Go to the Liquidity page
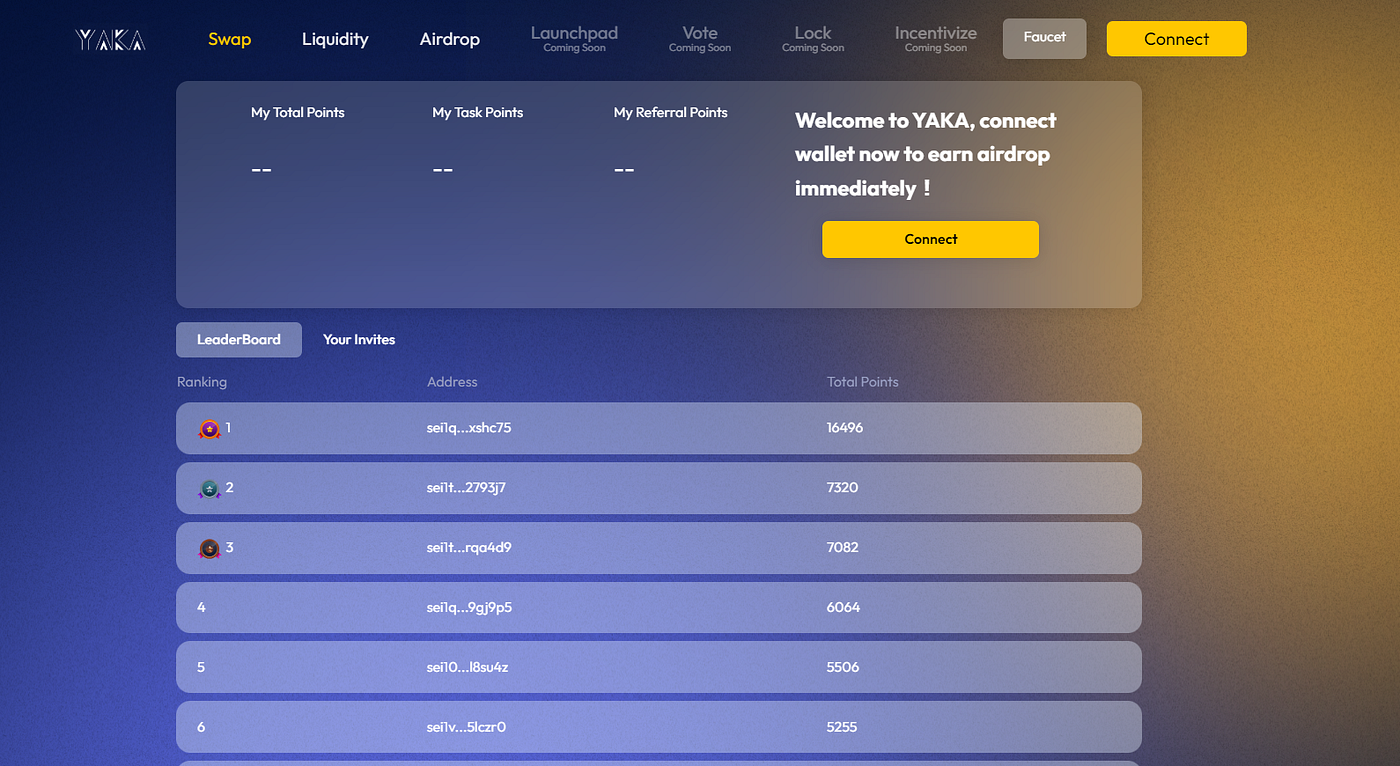The image size is (1400, 766). coord(335,39)
